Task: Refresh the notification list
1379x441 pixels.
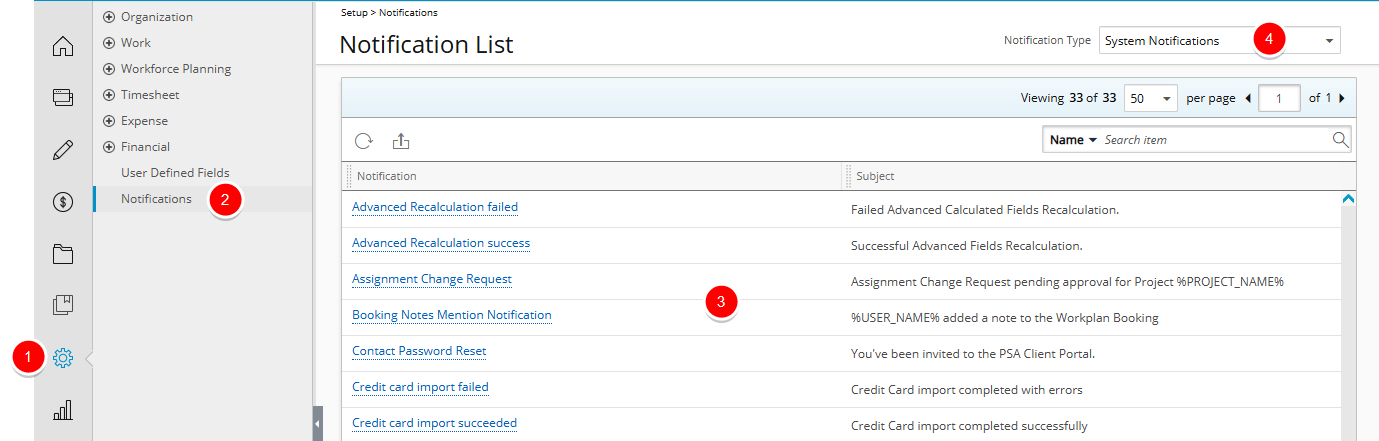Action: (x=364, y=141)
